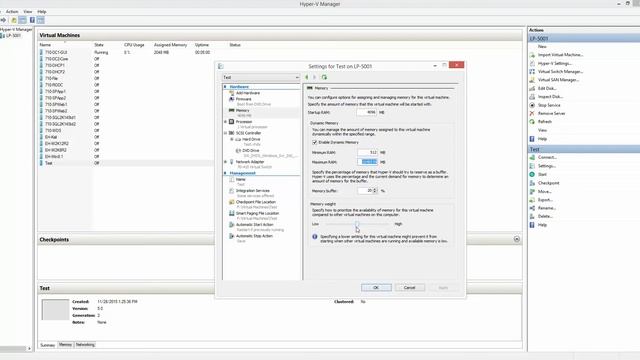Select Smart Paging File Location setting
The height and width of the screenshot is (360, 640).
tap(257, 213)
